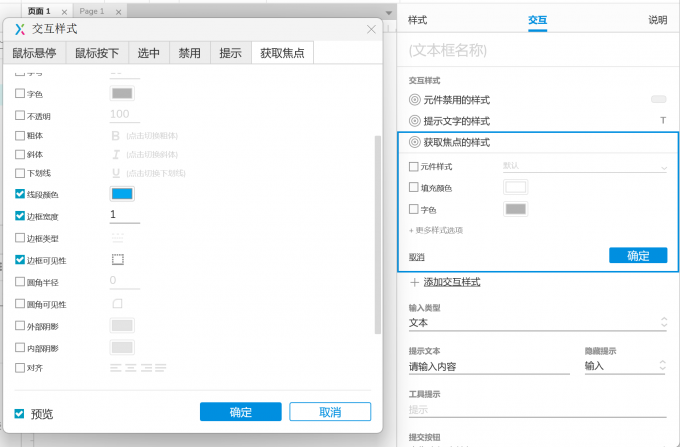Enable 字色 checkbox in dialog
680x447 pixels.
coord(20,93)
